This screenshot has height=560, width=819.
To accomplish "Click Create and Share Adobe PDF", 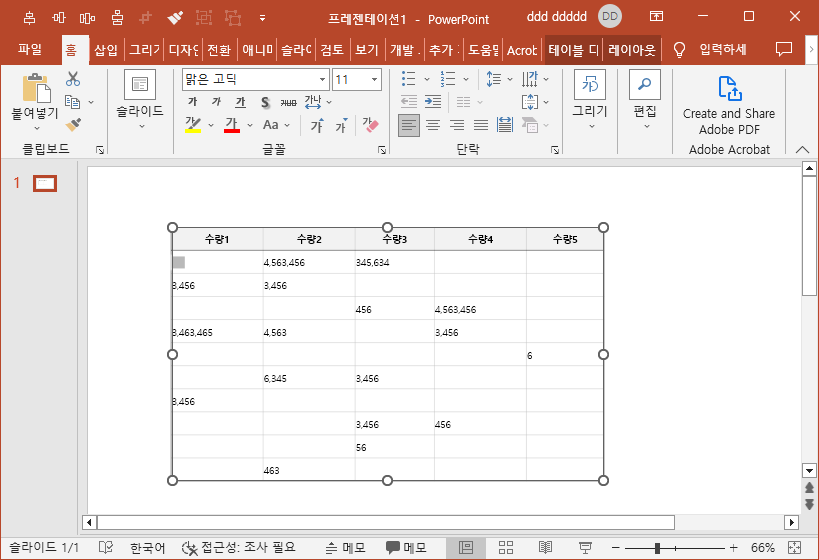I will [x=729, y=106].
